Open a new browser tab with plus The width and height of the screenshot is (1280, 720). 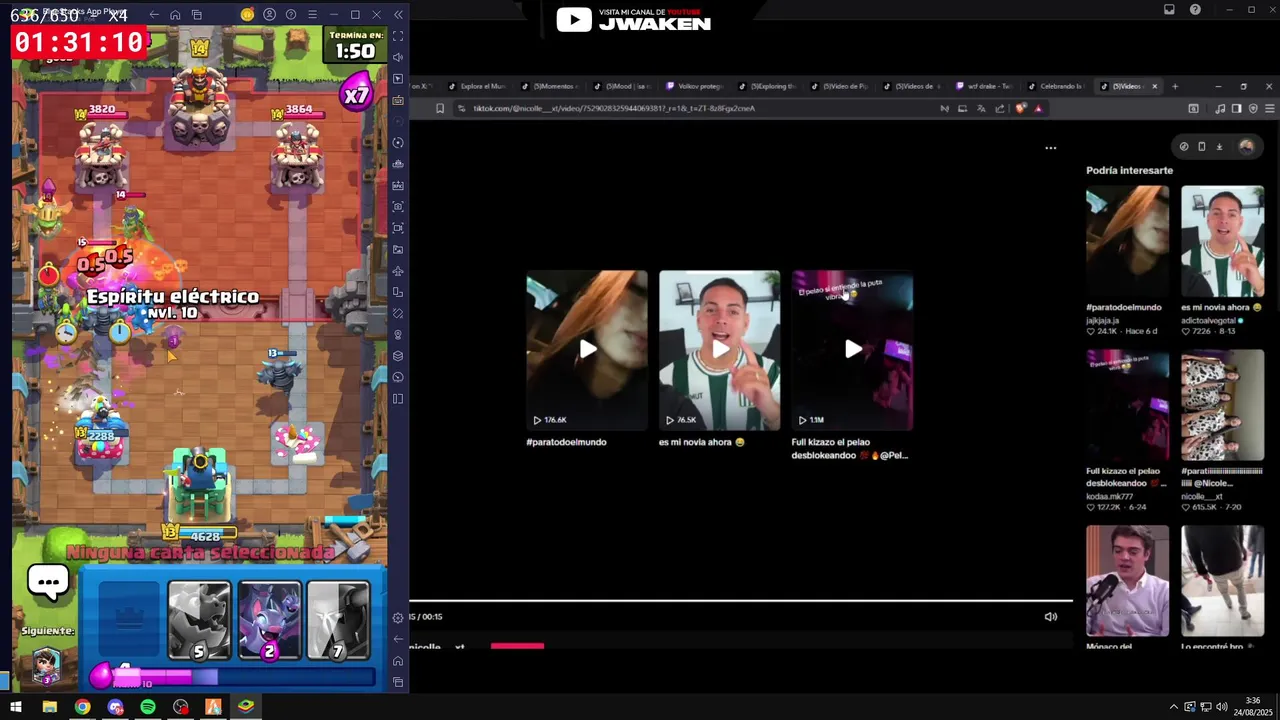pos(1175,86)
